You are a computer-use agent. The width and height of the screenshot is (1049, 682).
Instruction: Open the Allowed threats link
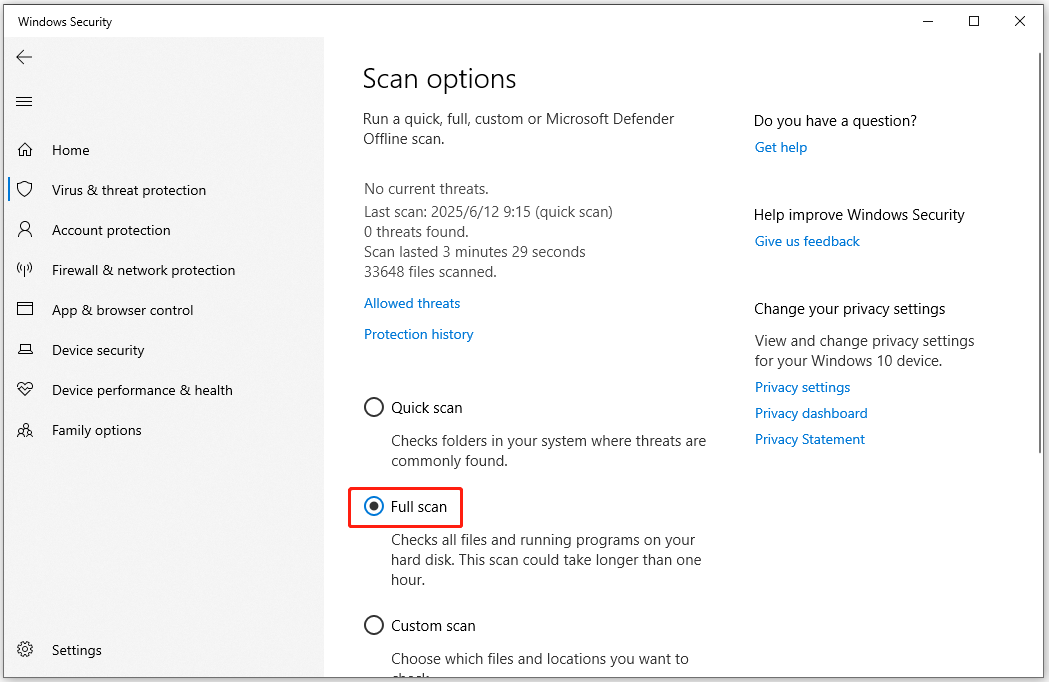pos(412,303)
